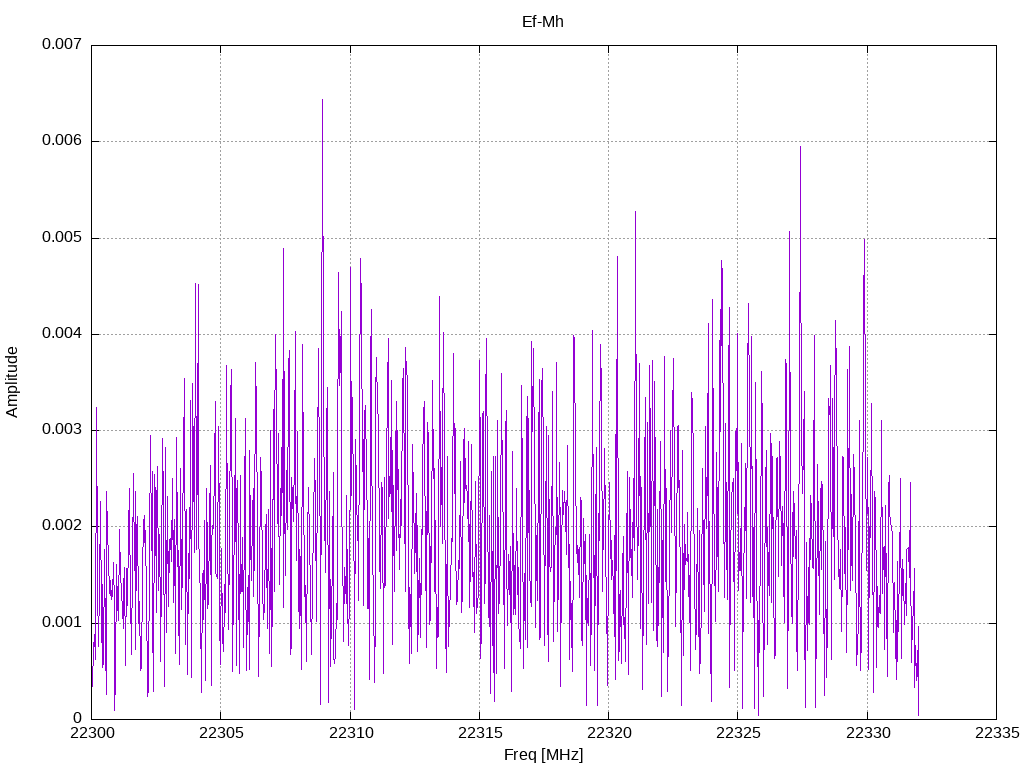Click the y-axis tick value 0.002
1024x768 pixels.
(x=62, y=525)
